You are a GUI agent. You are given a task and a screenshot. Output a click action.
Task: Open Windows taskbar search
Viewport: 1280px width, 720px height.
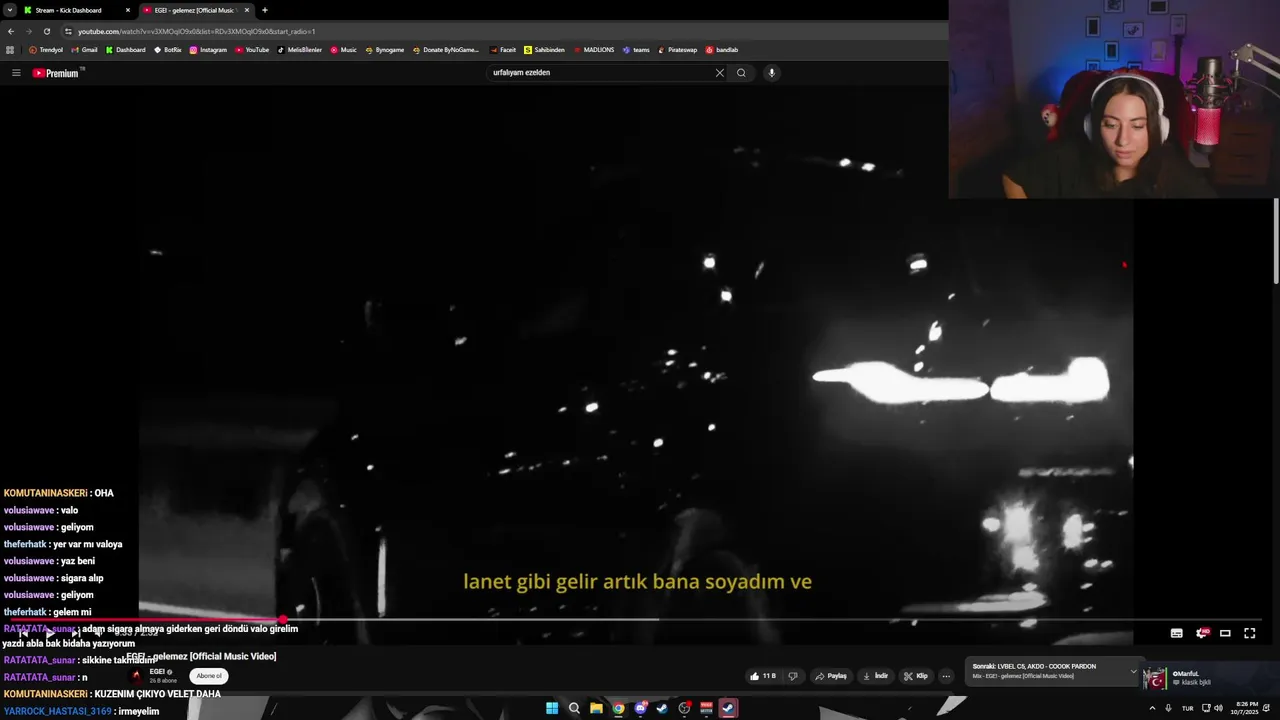click(574, 708)
